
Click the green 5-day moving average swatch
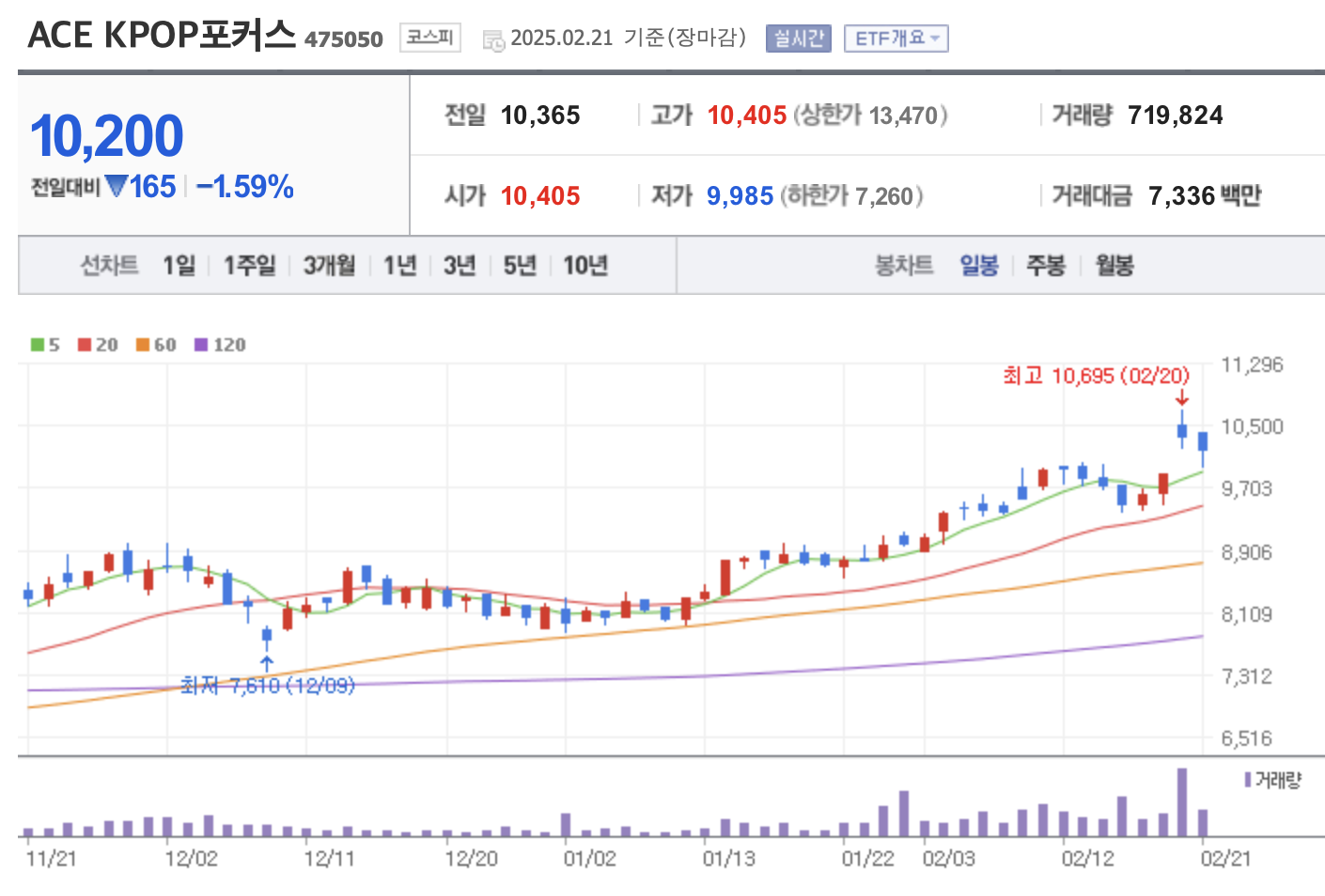[x=38, y=345]
